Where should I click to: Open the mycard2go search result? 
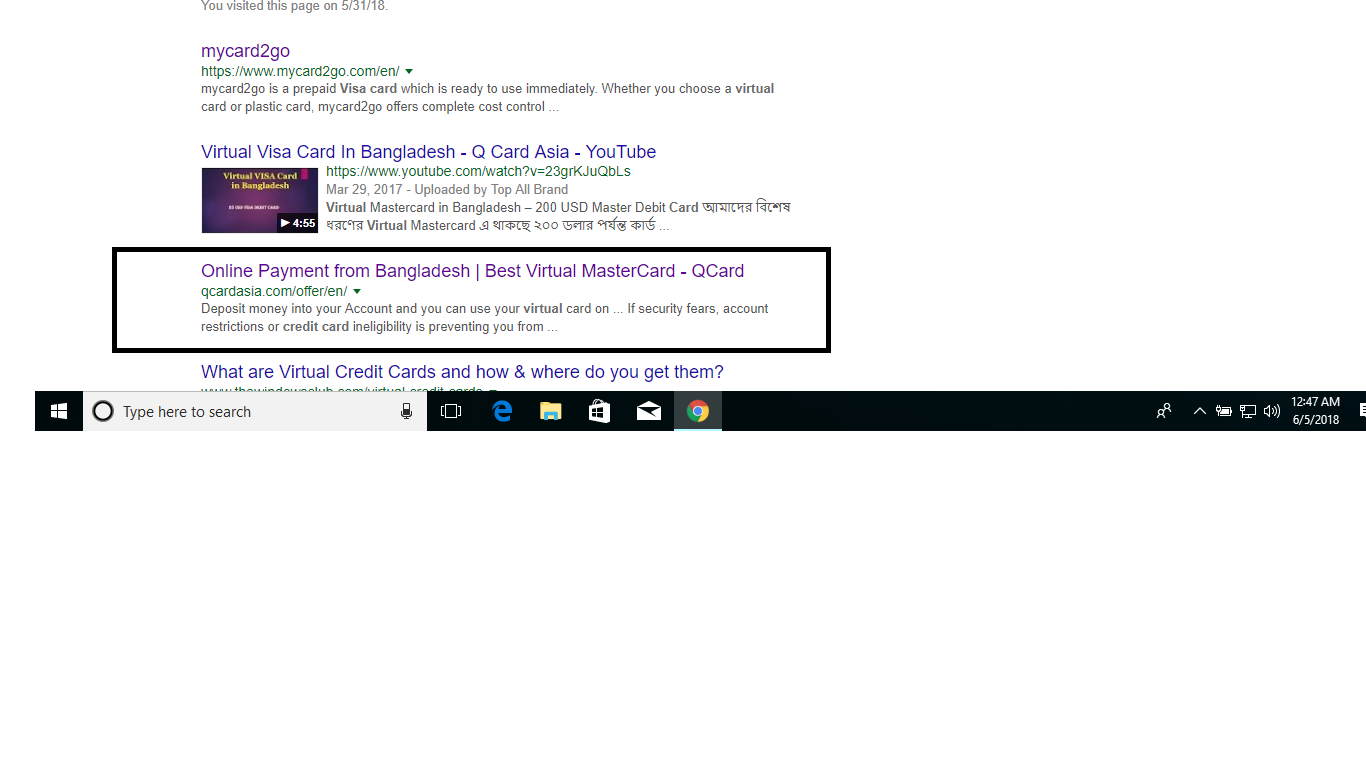[x=245, y=51]
